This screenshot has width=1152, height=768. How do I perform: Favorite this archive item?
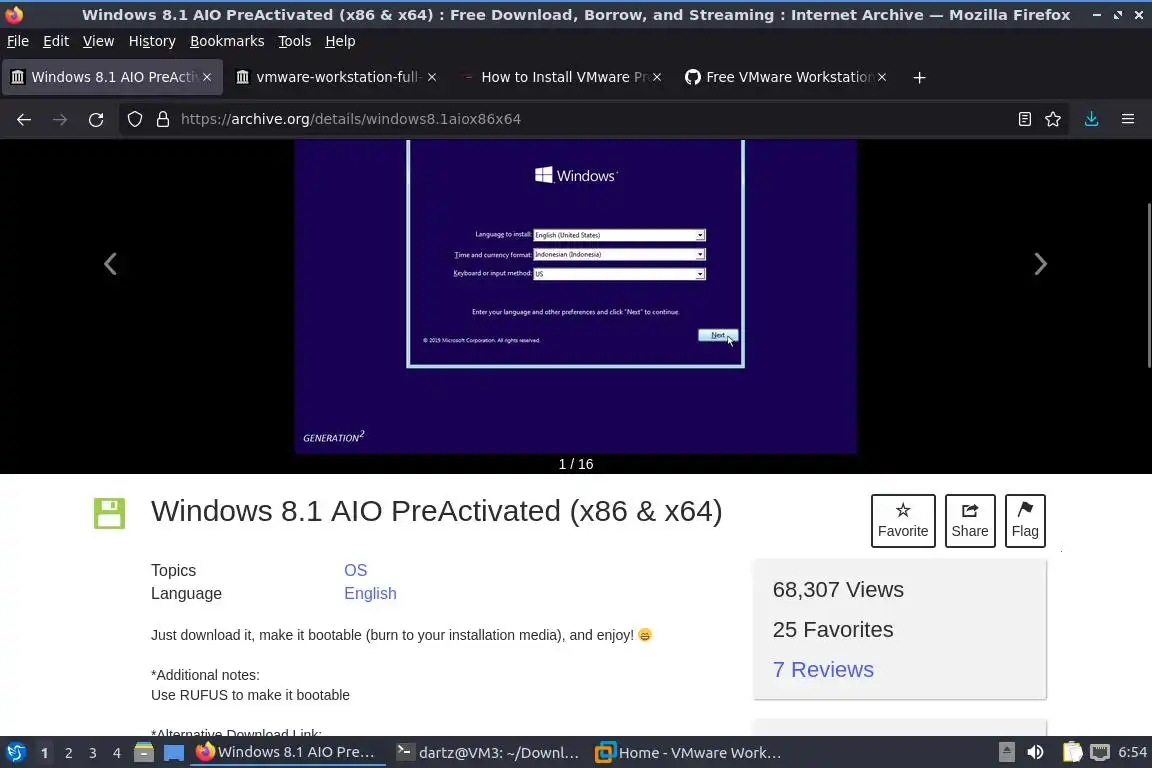tap(903, 521)
